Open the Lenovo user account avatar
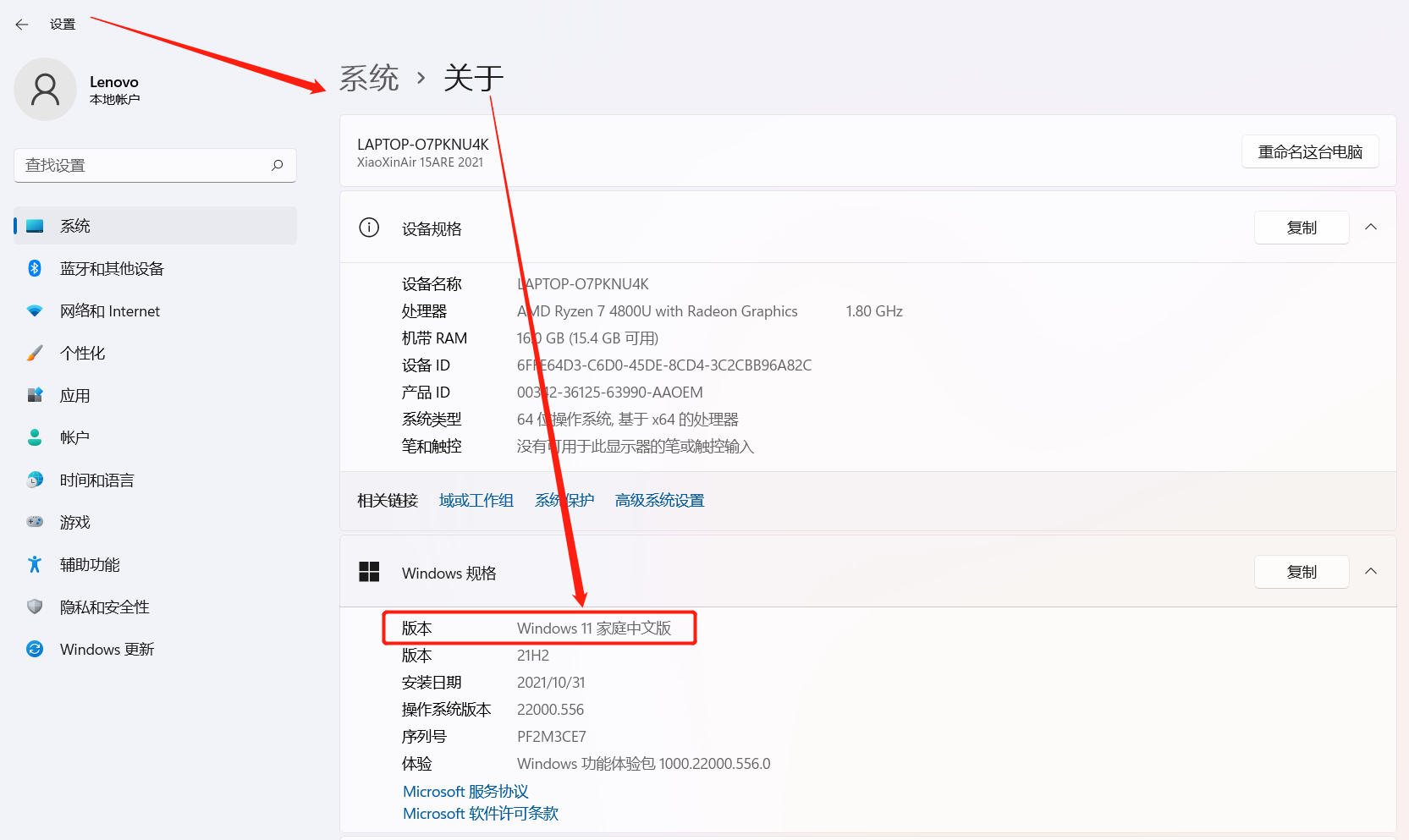The width and height of the screenshot is (1409, 840). [x=46, y=90]
